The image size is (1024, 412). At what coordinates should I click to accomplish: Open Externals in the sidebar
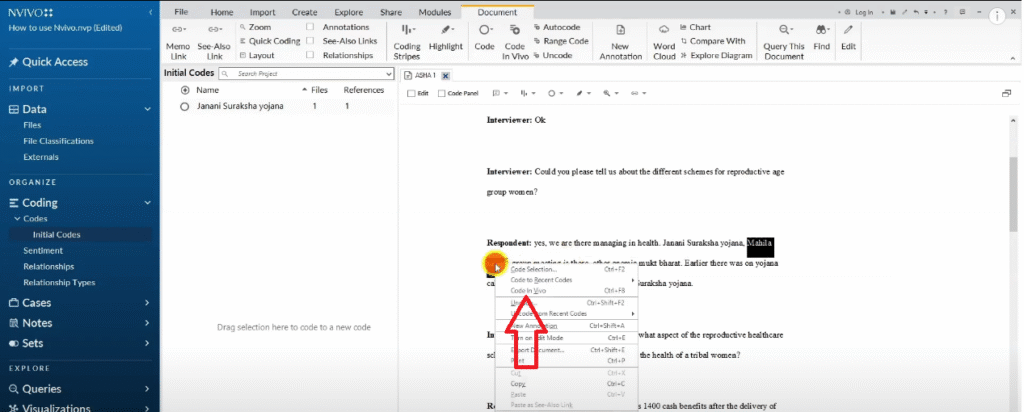tap(41, 157)
